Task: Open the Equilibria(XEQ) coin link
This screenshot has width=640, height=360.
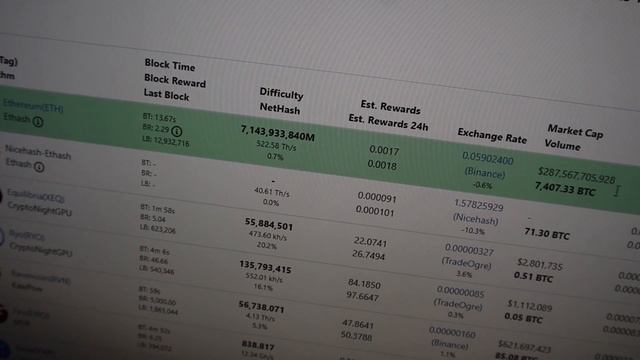Action: 37,196
